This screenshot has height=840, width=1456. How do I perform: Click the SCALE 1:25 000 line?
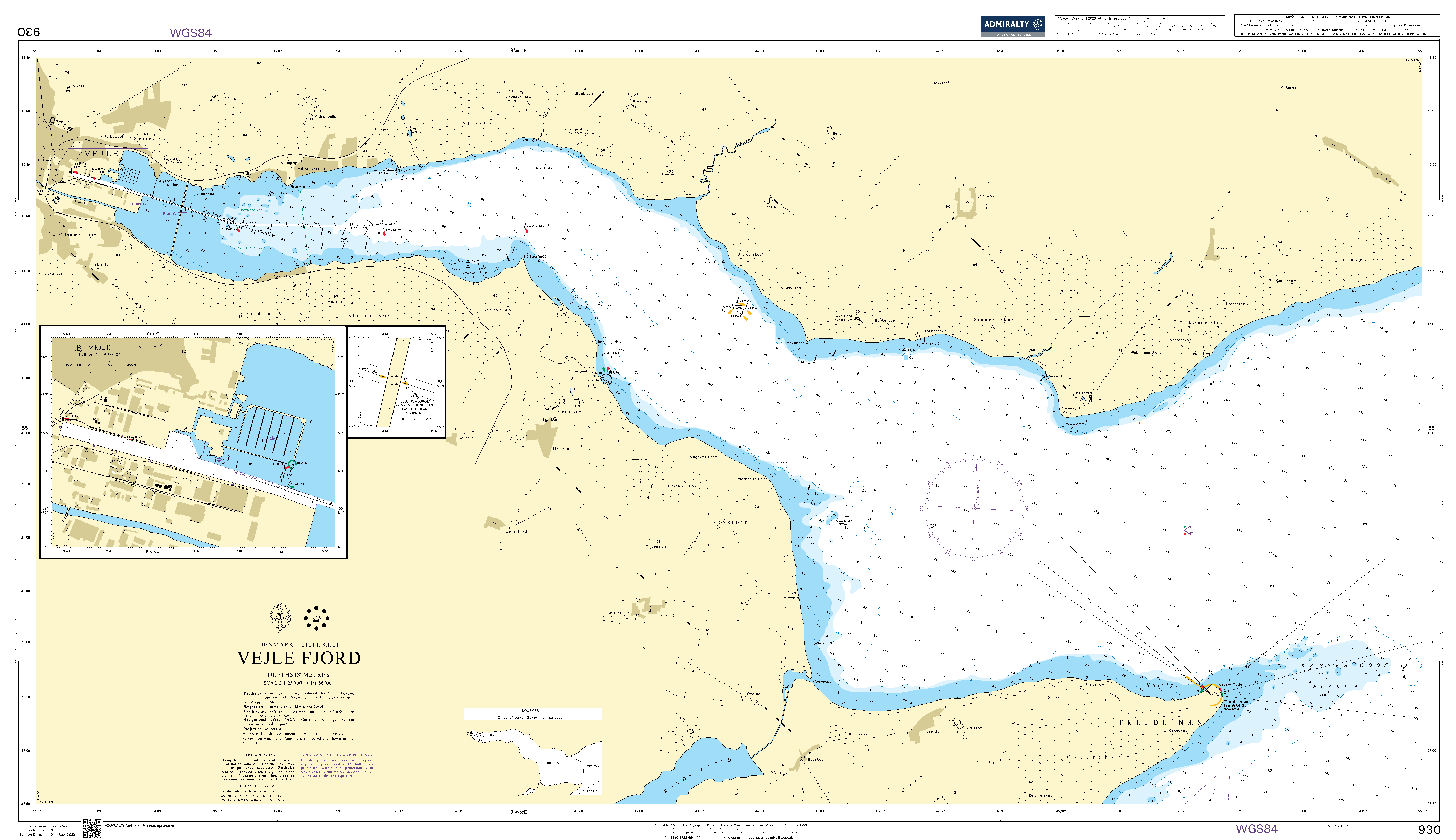pyautogui.click(x=298, y=683)
